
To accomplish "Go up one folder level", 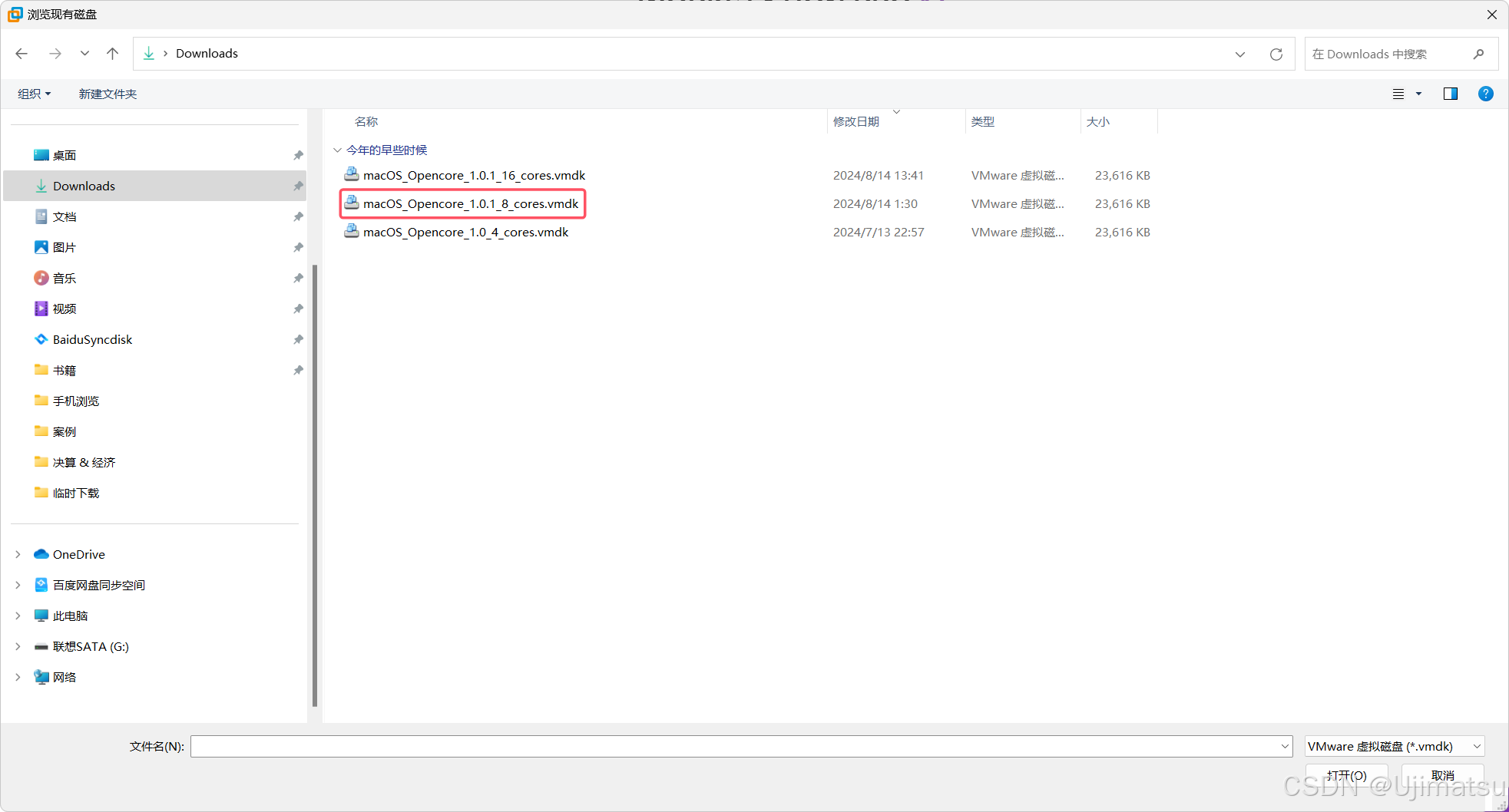I will (x=113, y=53).
